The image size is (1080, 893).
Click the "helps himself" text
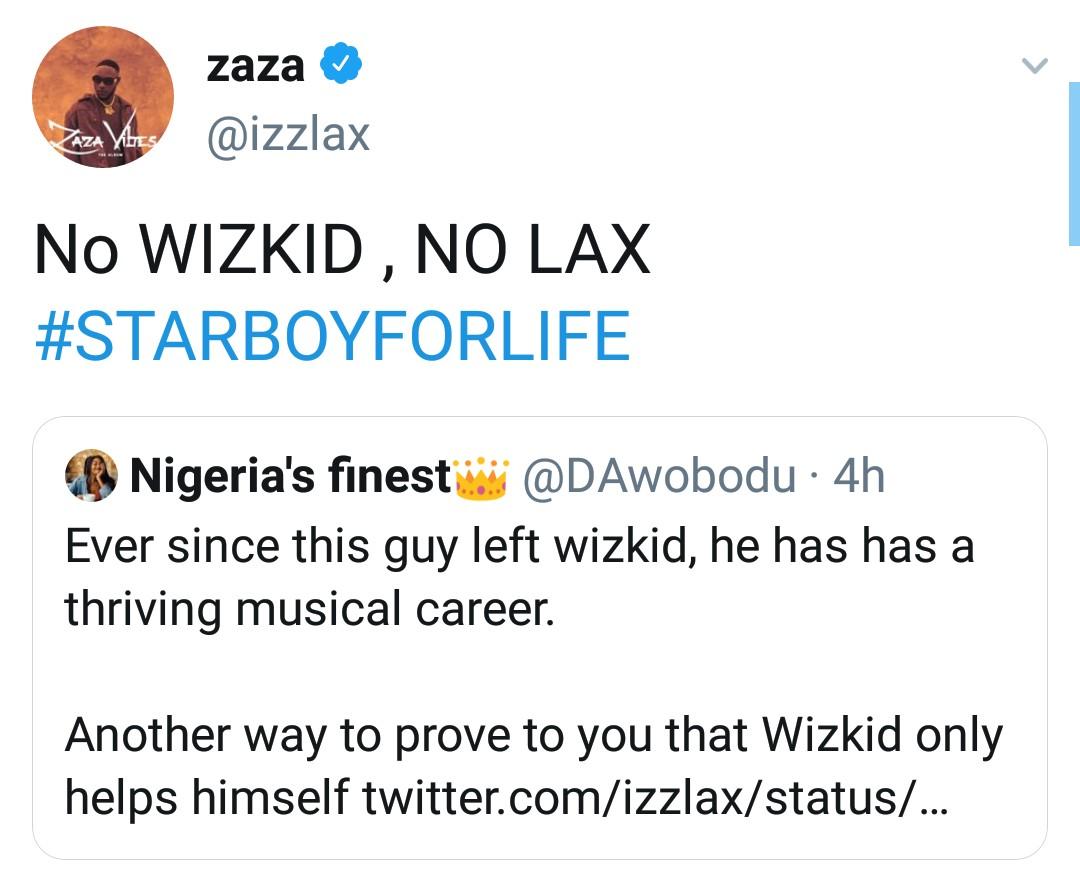click(x=207, y=797)
